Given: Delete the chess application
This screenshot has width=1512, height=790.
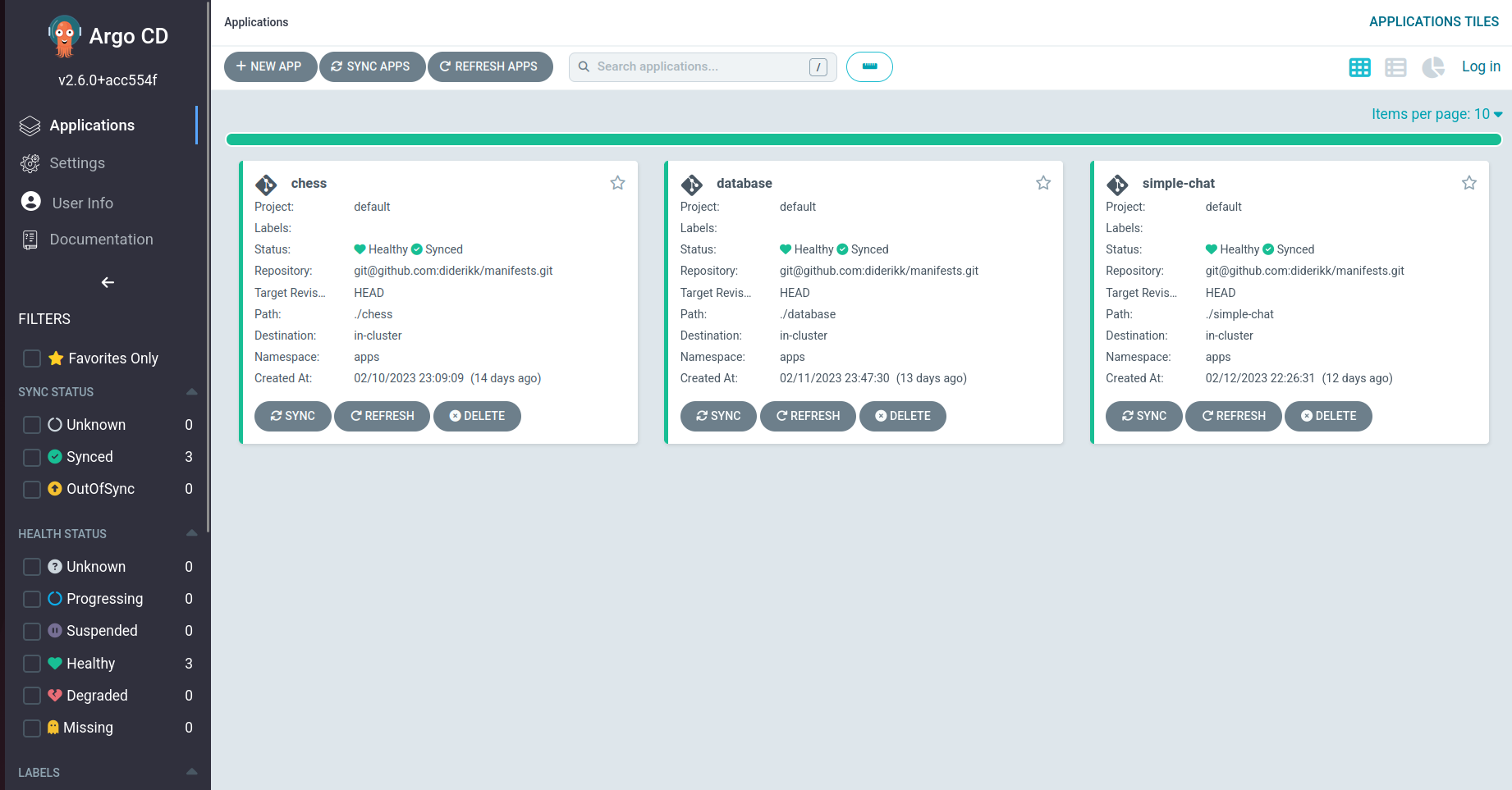Looking at the screenshot, I should (477, 416).
